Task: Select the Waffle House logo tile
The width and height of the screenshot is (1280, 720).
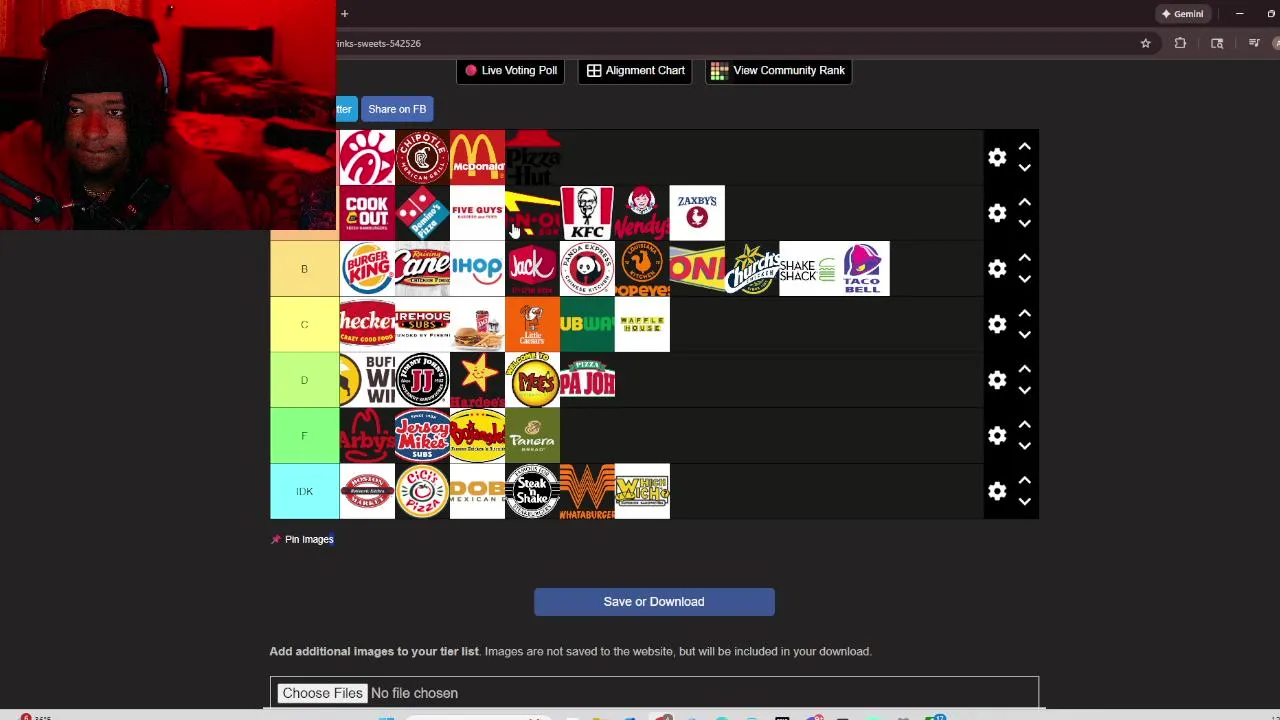Action: click(x=642, y=324)
